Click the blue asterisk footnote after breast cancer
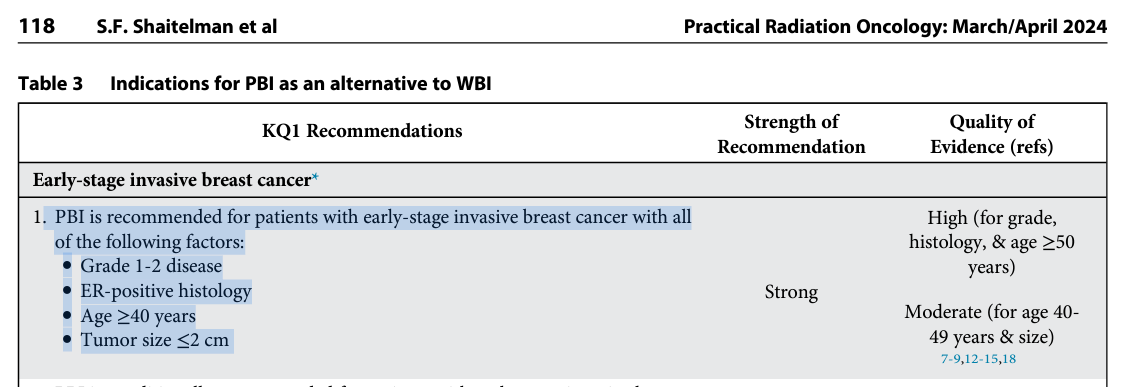The width and height of the screenshot is (1145, 387). coord(315,179)
